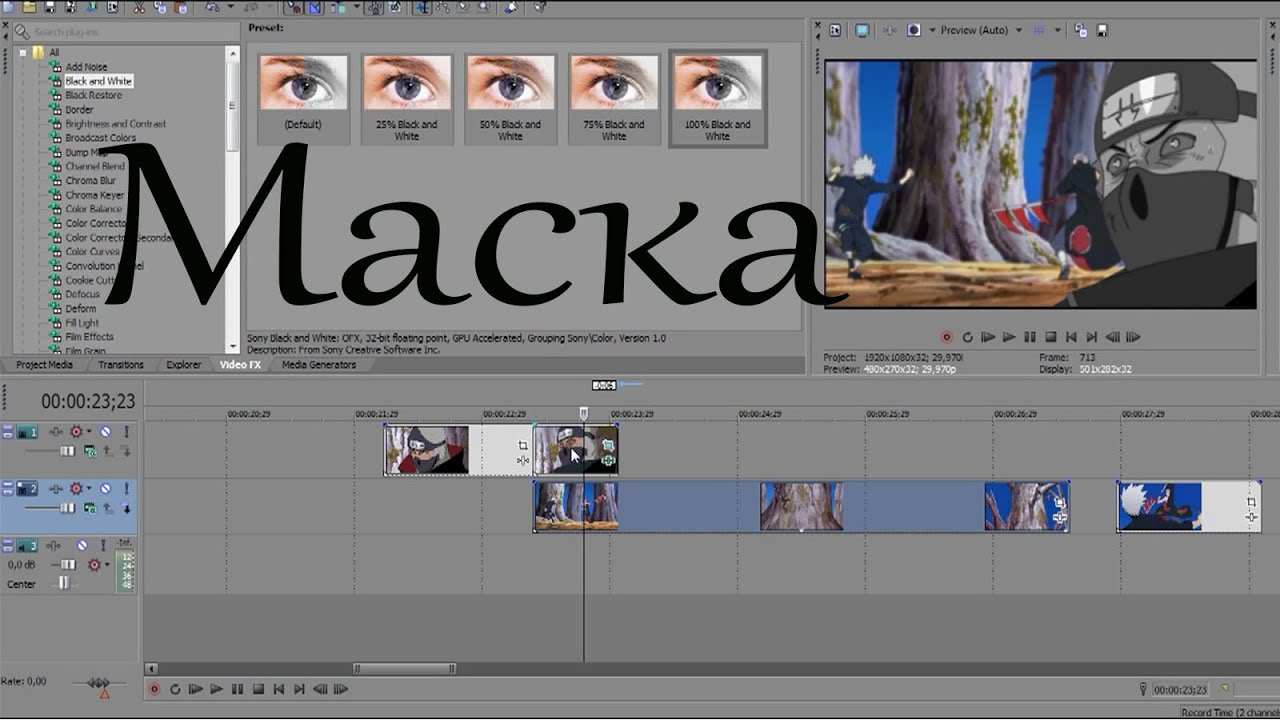Open Video Output FX in preview toolbar

pyautogui.click(x=889, y=30)
